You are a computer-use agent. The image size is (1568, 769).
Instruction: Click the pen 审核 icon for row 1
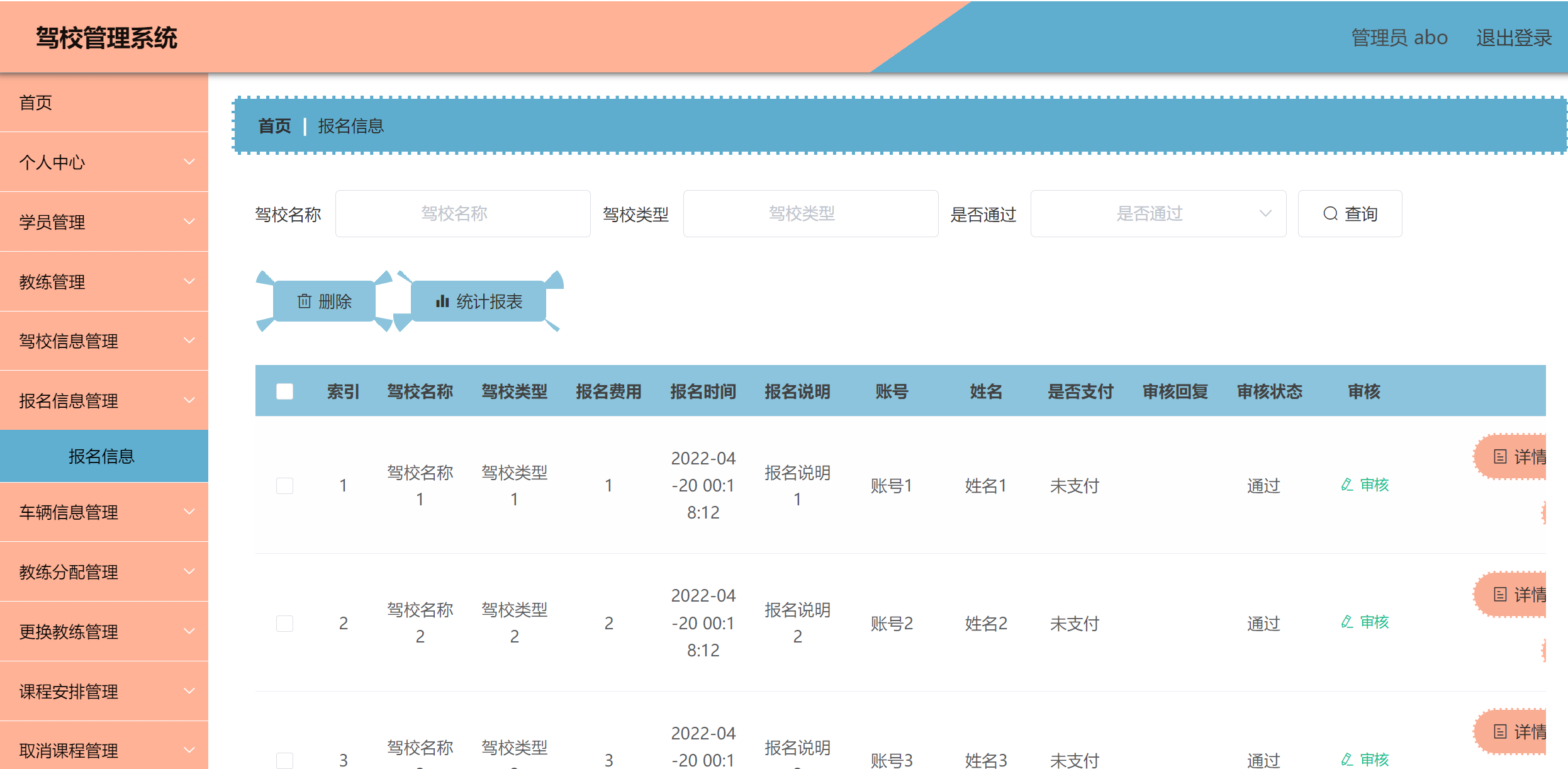tap(1364, 485)
